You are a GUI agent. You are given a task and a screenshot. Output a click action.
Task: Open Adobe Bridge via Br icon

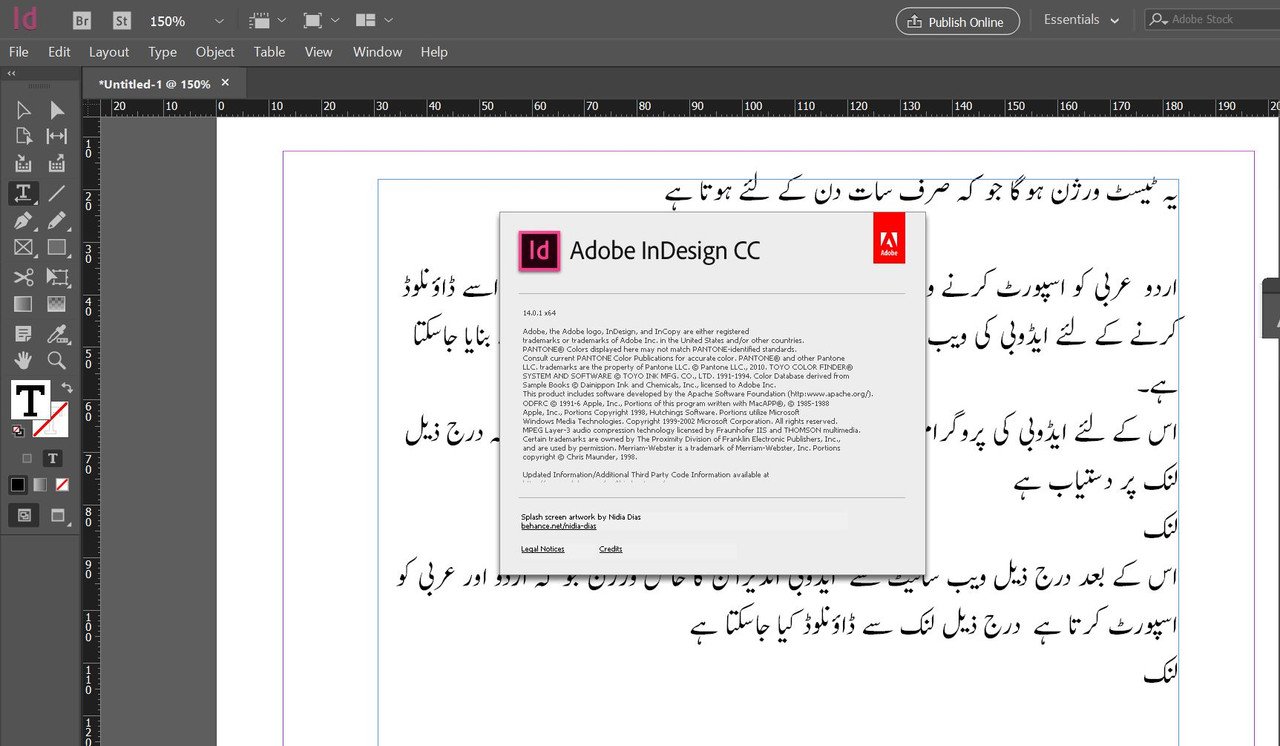(x=83, y=20)
